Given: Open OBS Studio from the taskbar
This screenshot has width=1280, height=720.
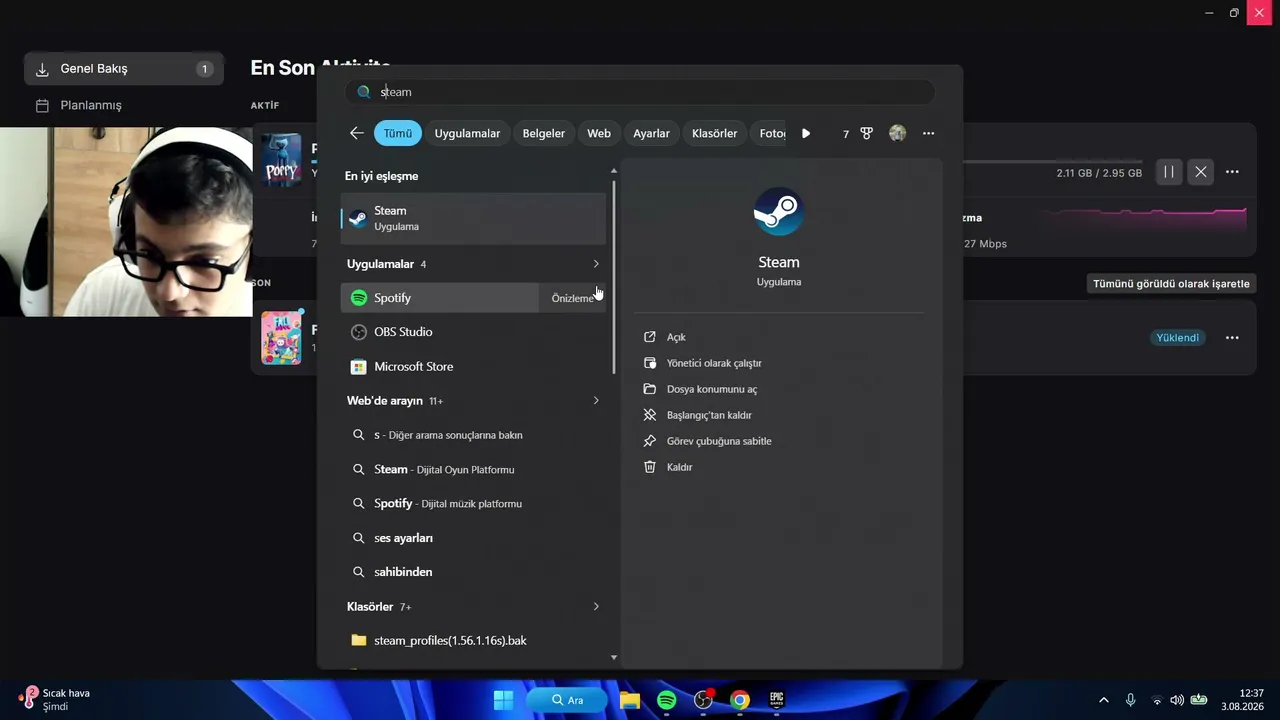Looking at the screenshot, I should click(x=703, y=700).
